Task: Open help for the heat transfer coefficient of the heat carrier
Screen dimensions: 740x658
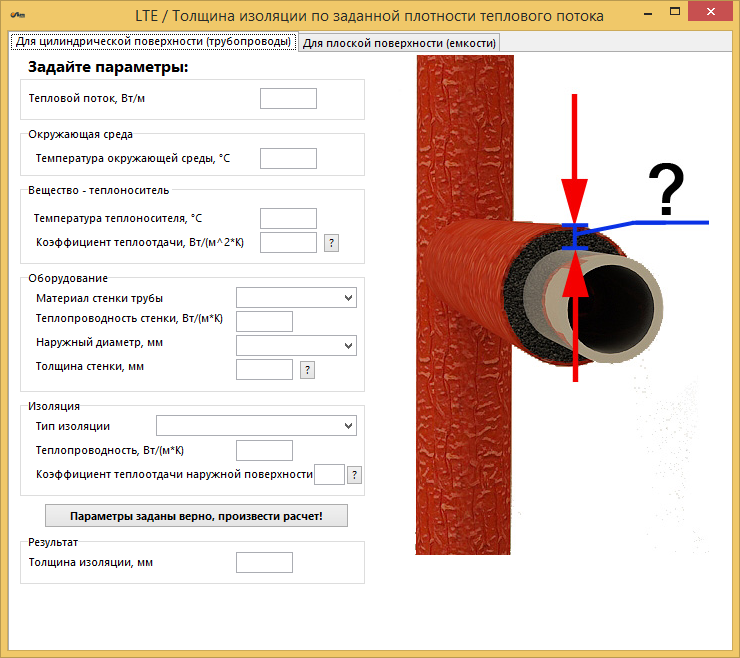Action: tap(332, 243)
